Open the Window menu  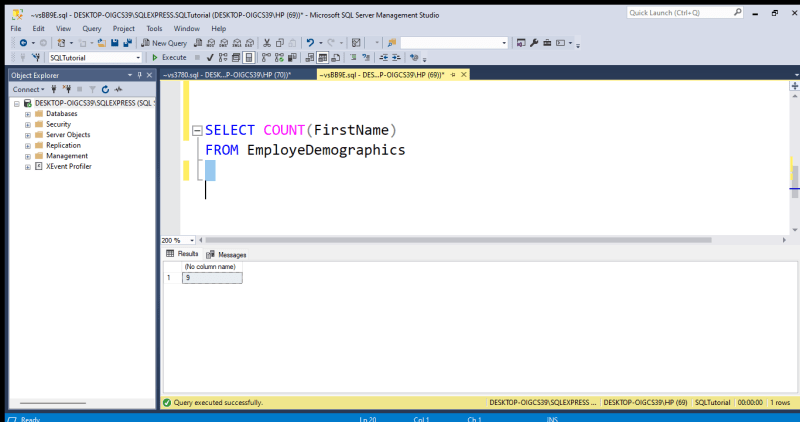[187, 29]
